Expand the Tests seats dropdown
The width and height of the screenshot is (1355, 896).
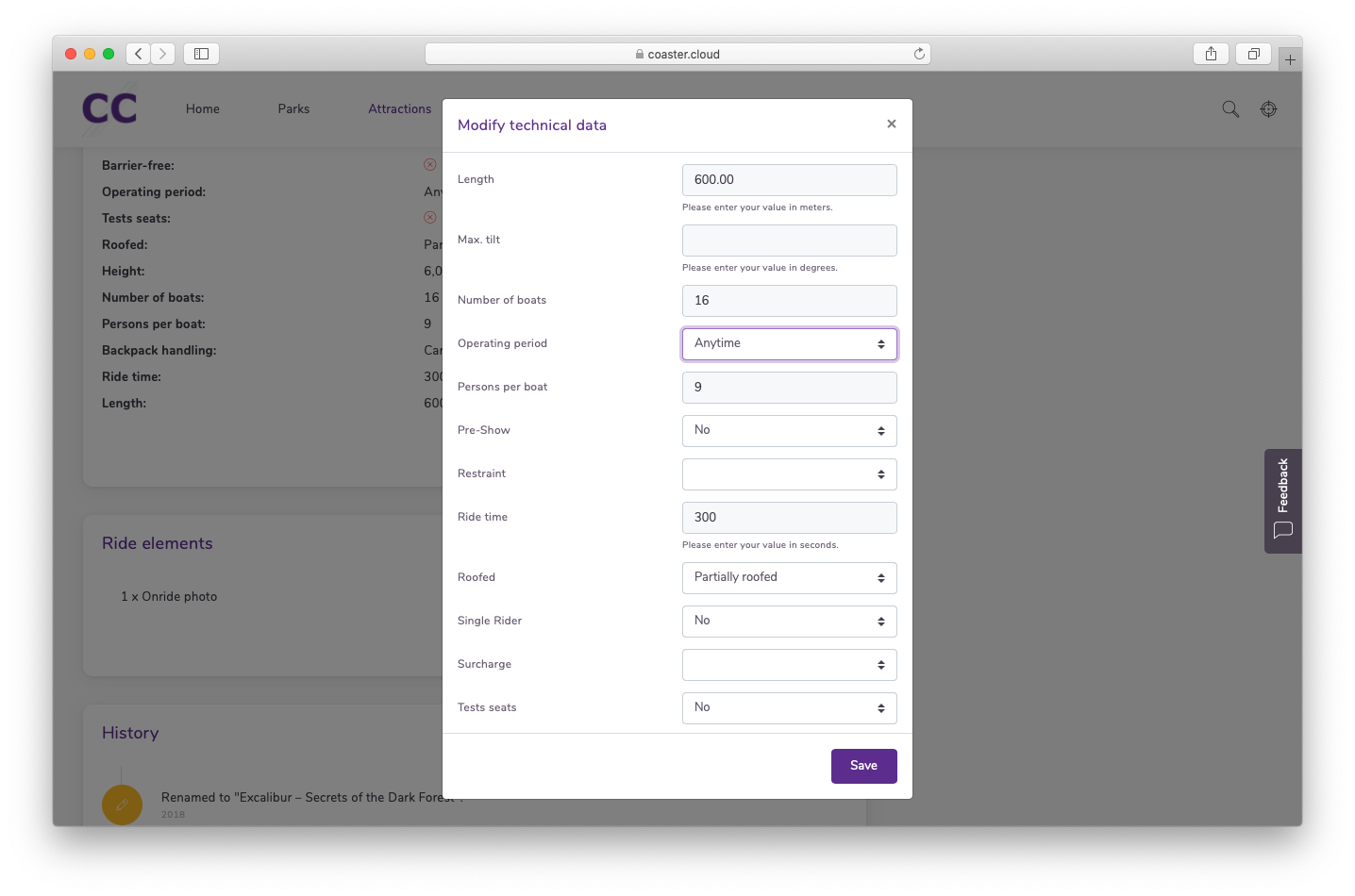[x=789, y=708]
